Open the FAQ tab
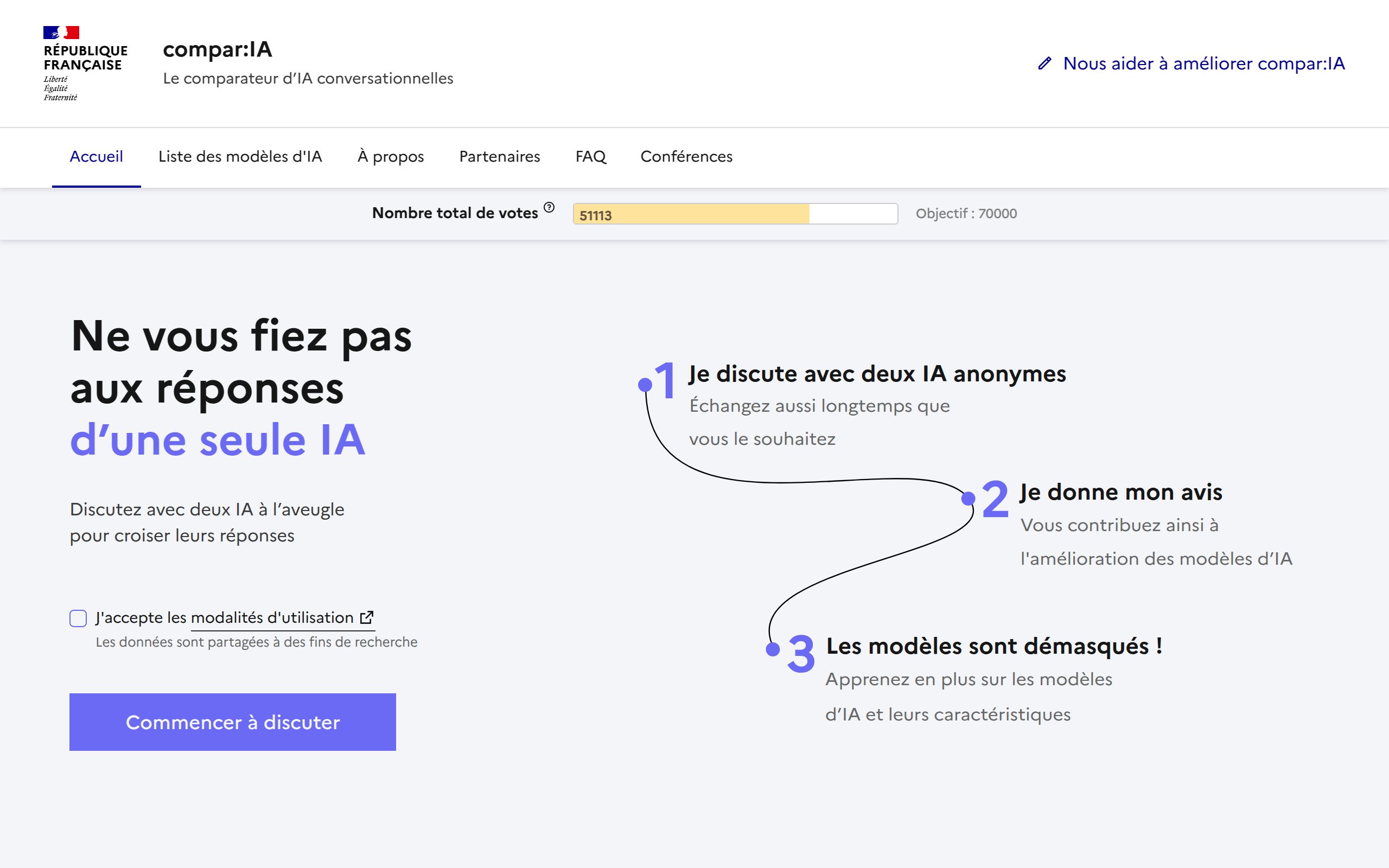 [591, 157]
